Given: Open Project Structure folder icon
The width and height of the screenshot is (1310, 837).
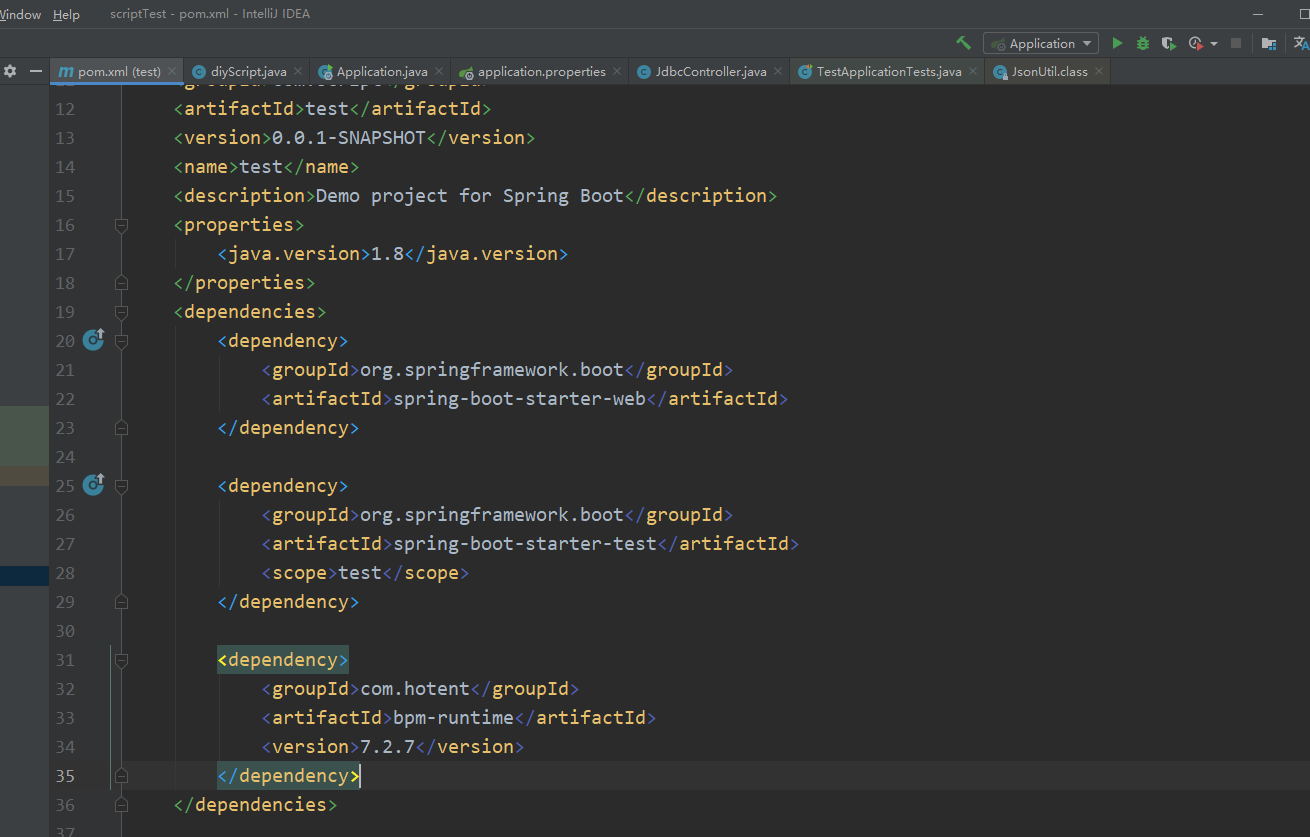Looking at the screenshot, I should 1268,43.
